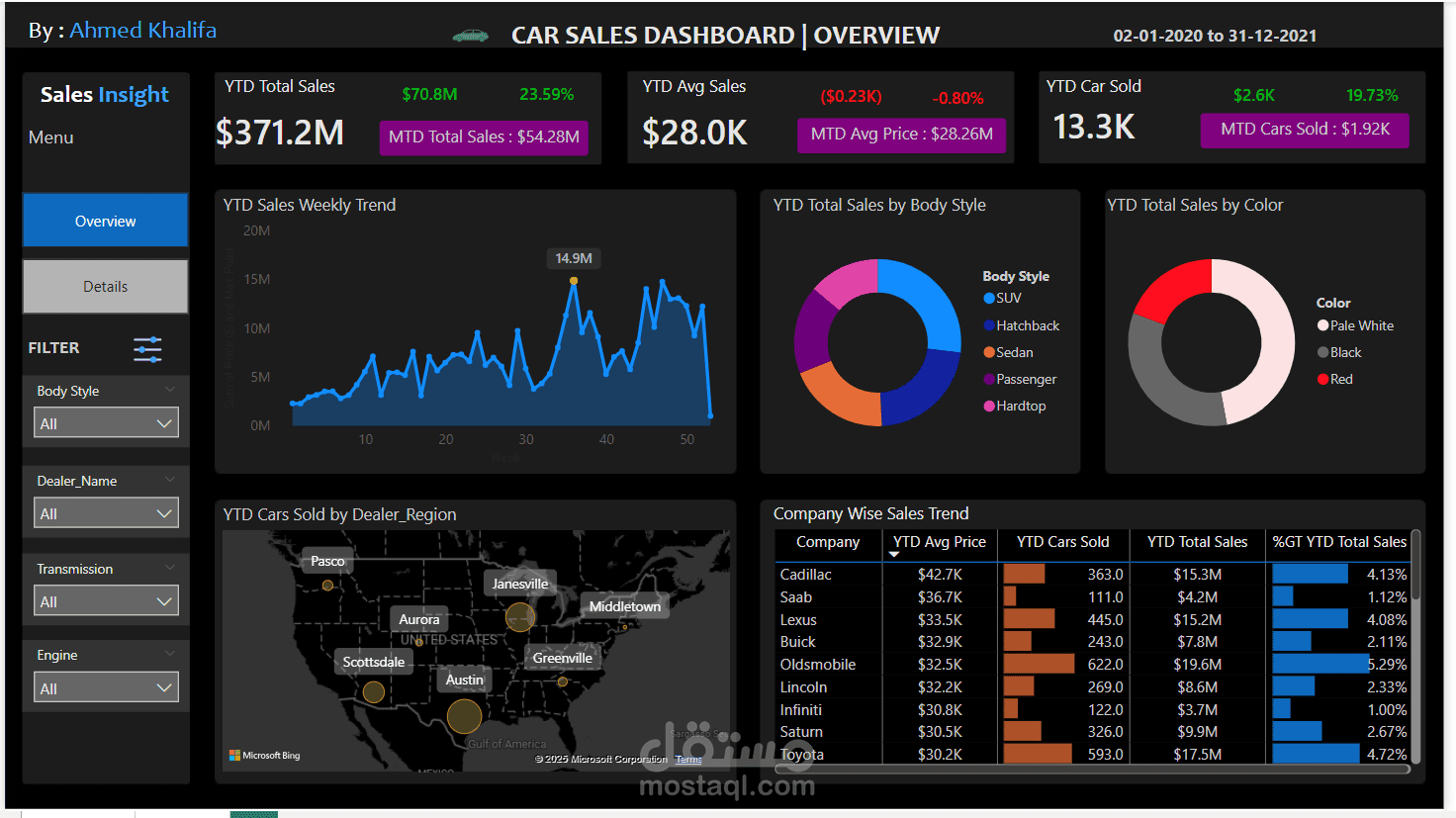Sort table by YTD Avg Price header
Image resolution: width=1456 pixels, height=818 pixels.
click(940, 542)
